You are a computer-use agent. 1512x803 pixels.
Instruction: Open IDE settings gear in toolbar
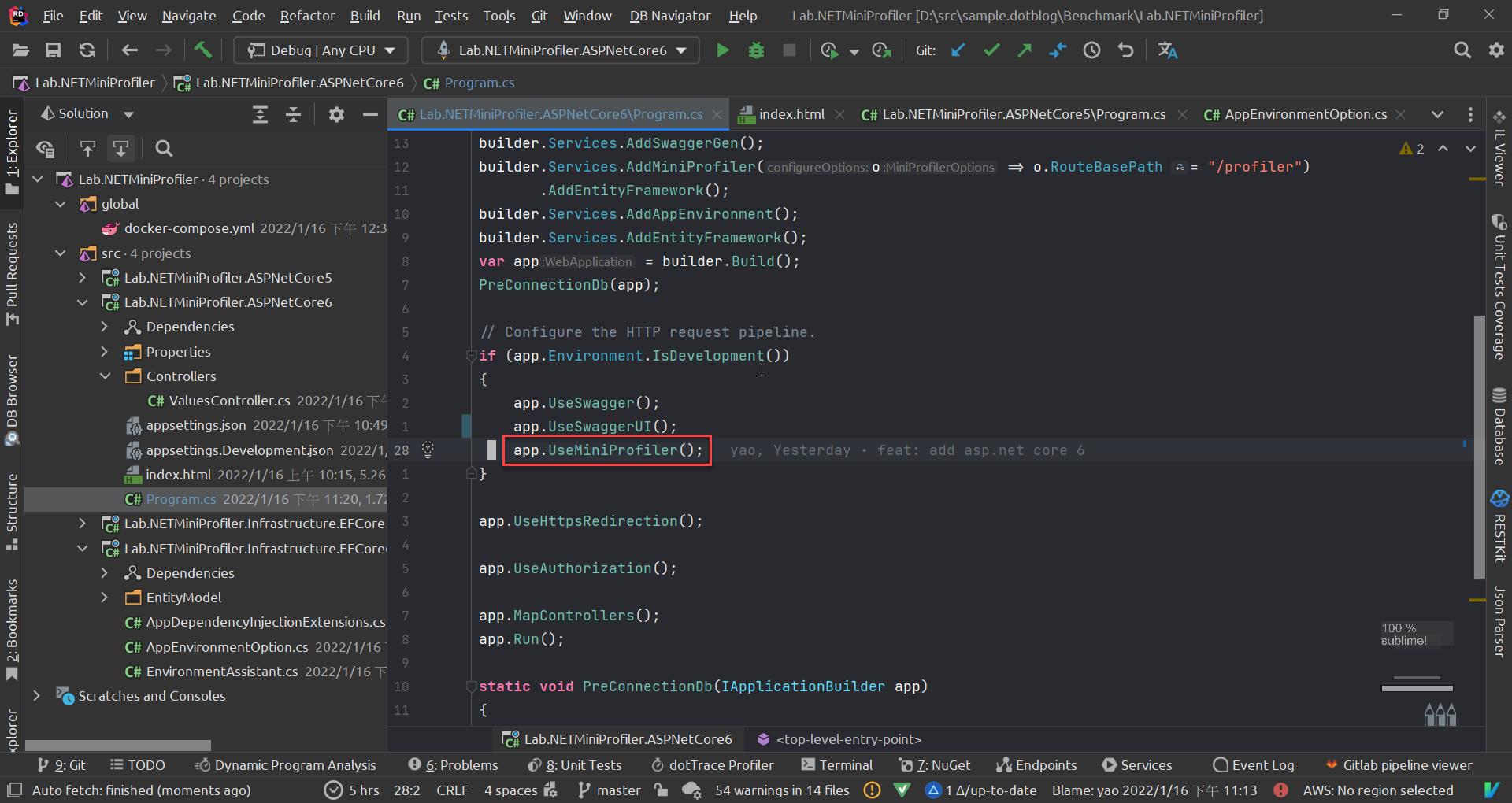click(1496, 50)
